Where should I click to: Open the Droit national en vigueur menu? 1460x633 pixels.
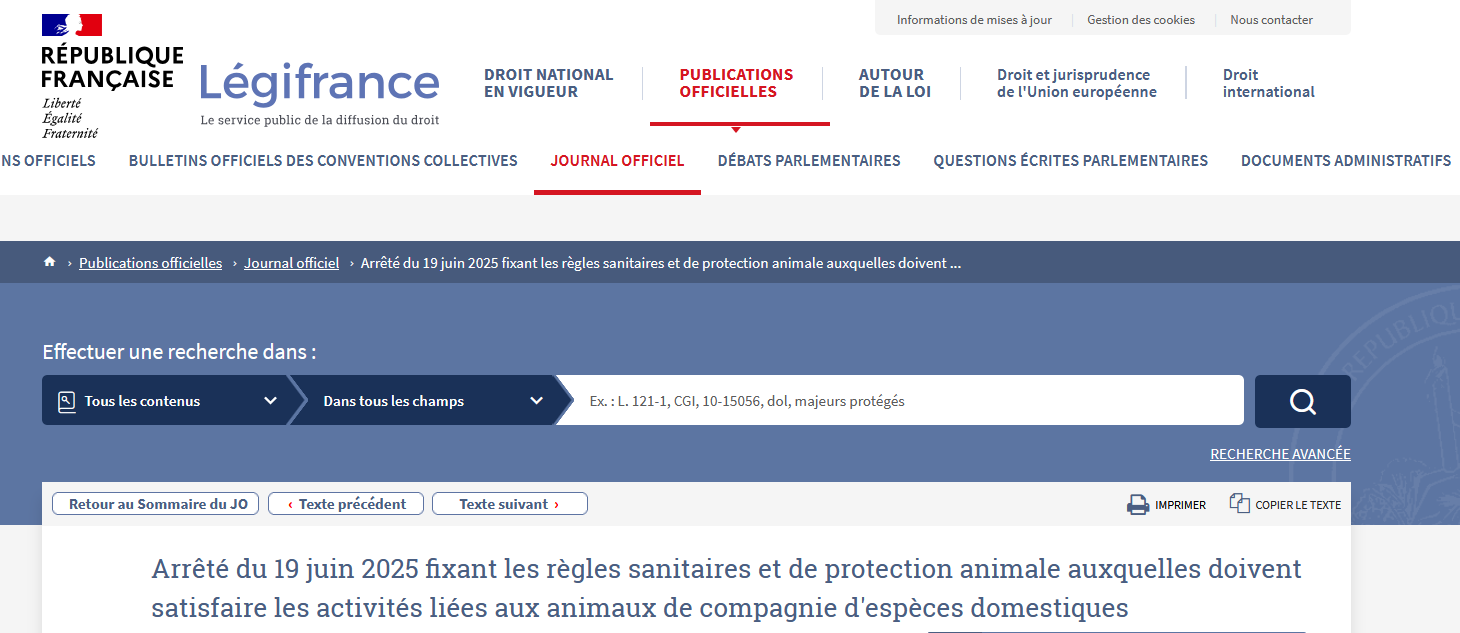548,83
